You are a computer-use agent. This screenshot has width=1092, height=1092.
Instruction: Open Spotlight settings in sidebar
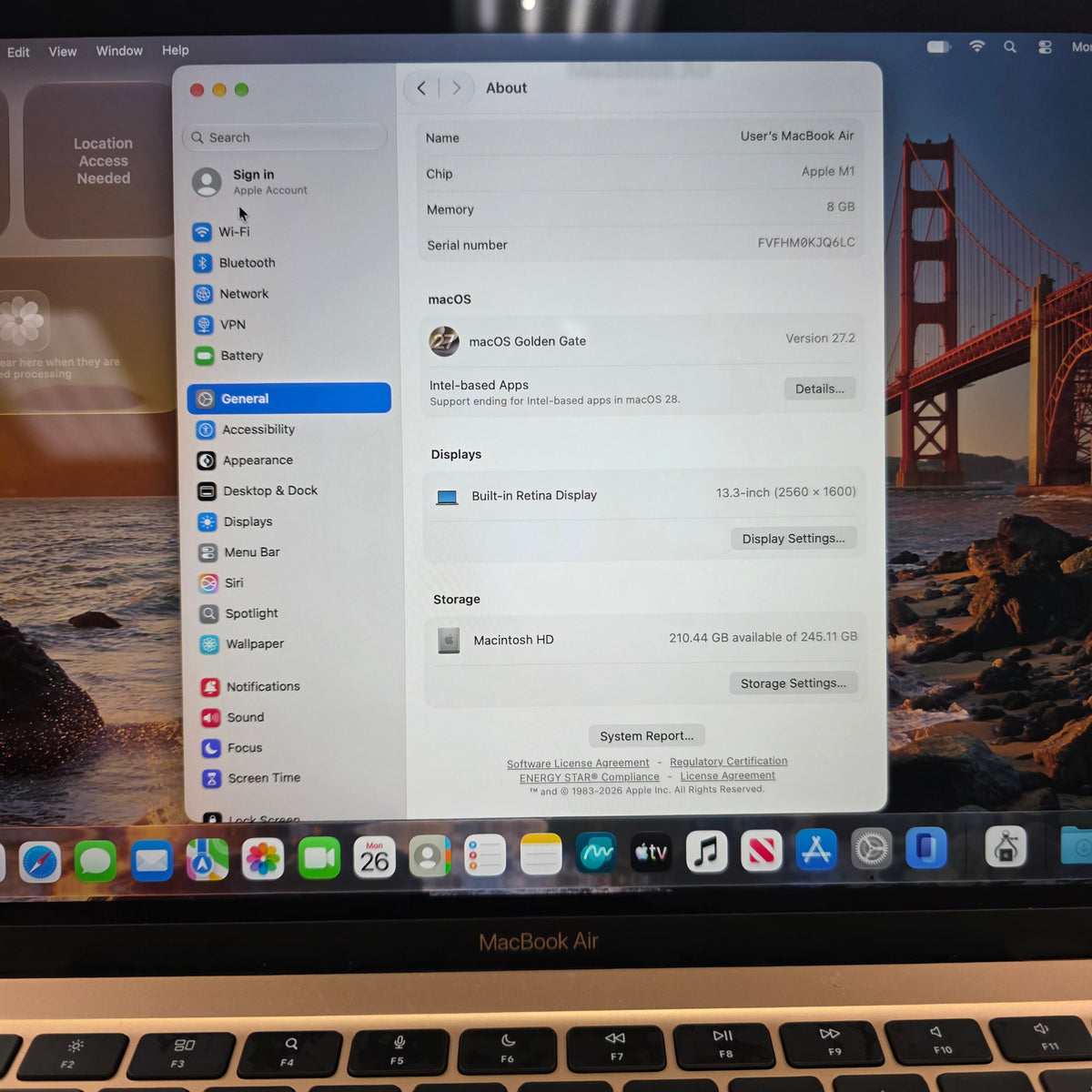tap(291, 613)
